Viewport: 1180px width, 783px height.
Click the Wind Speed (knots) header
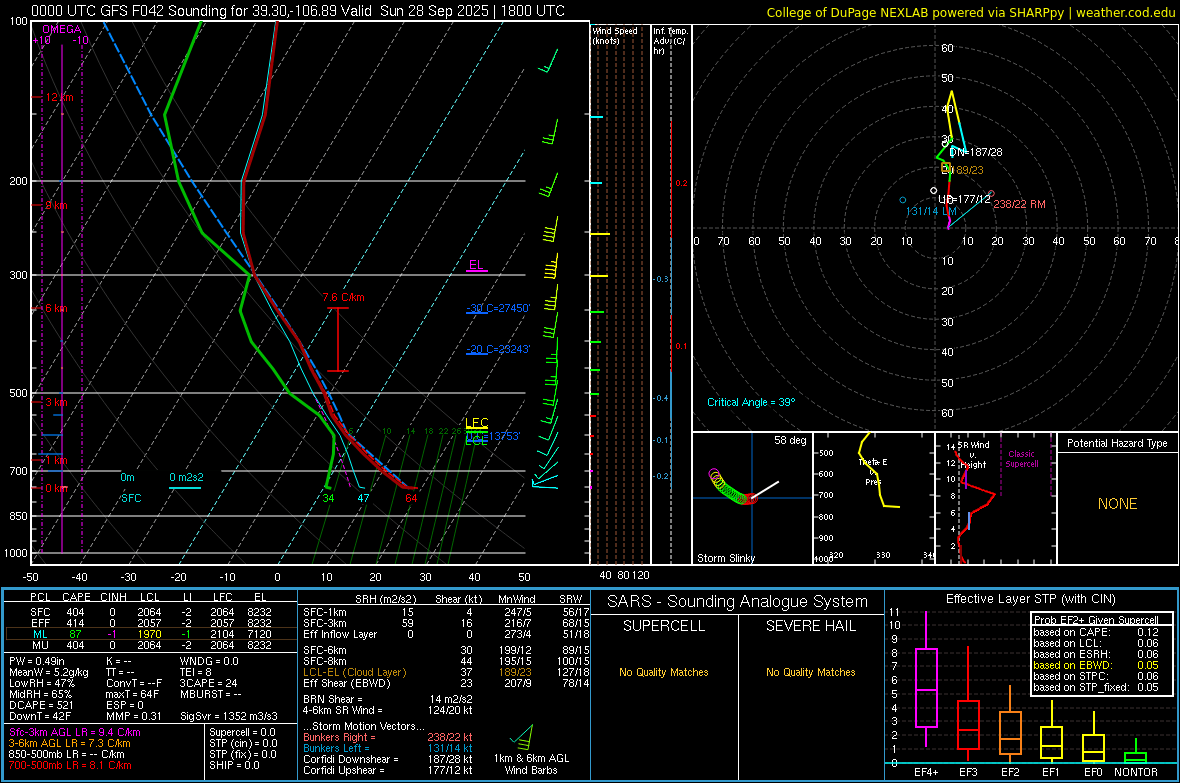coord(615,36)
